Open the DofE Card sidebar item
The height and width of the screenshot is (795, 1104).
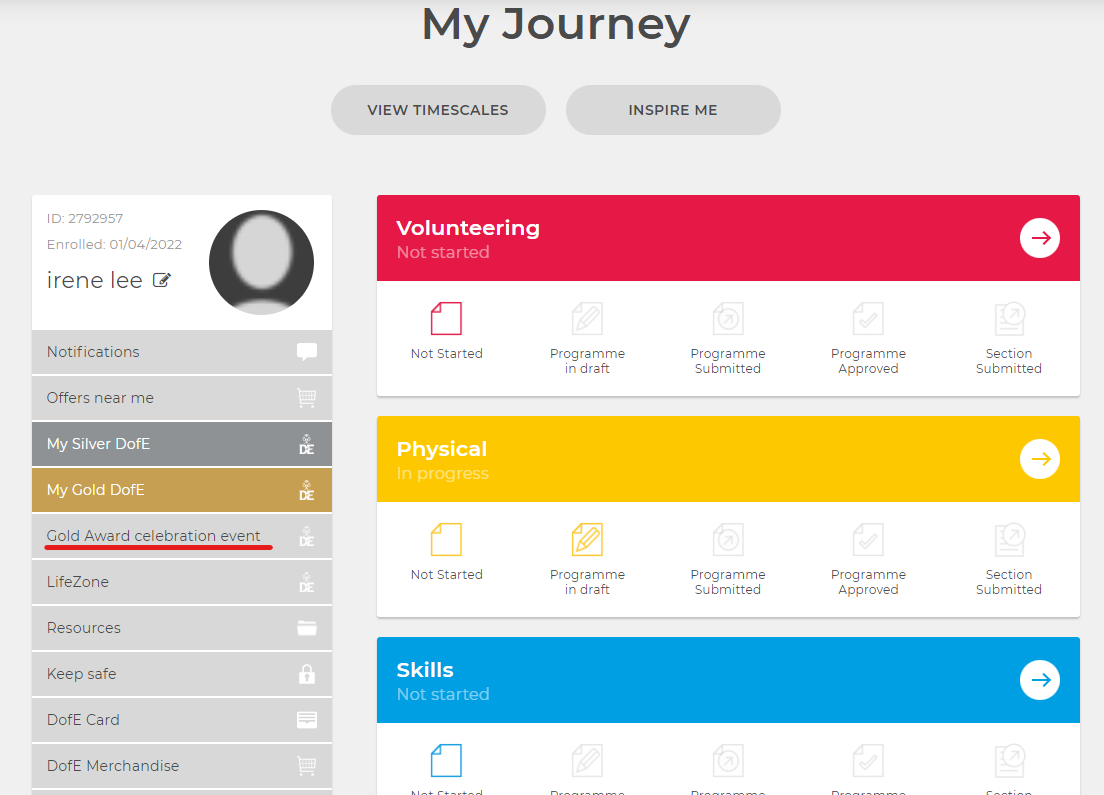tap(182, 720)
